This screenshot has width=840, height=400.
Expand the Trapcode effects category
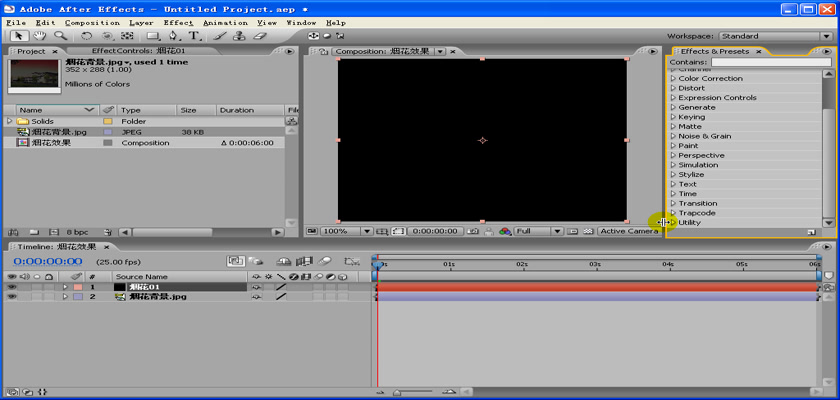coord(674,213)
